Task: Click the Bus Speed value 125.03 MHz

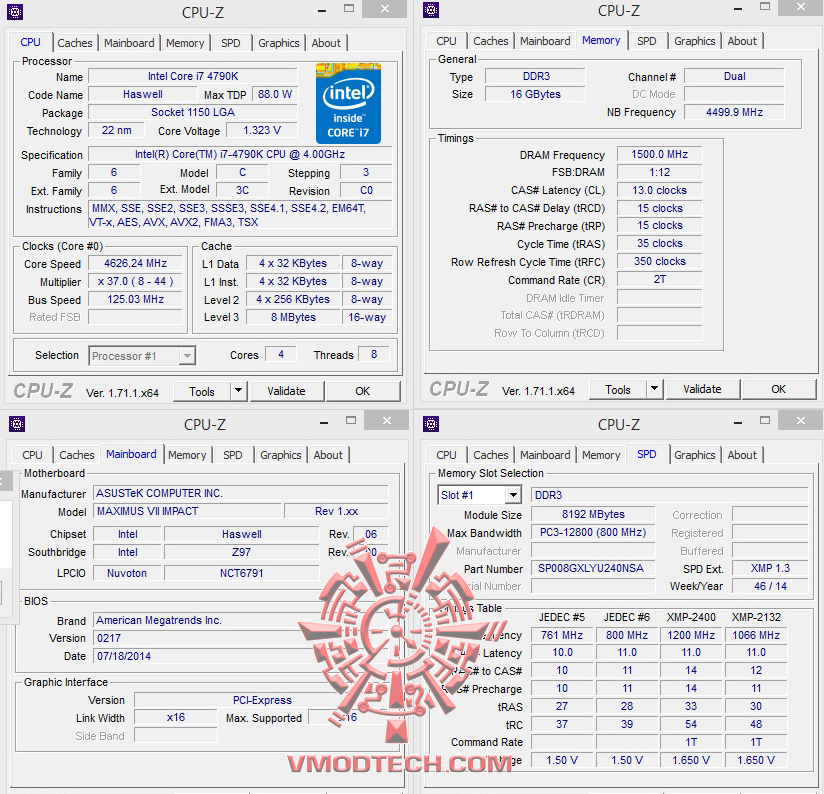Action: (136, 300)
